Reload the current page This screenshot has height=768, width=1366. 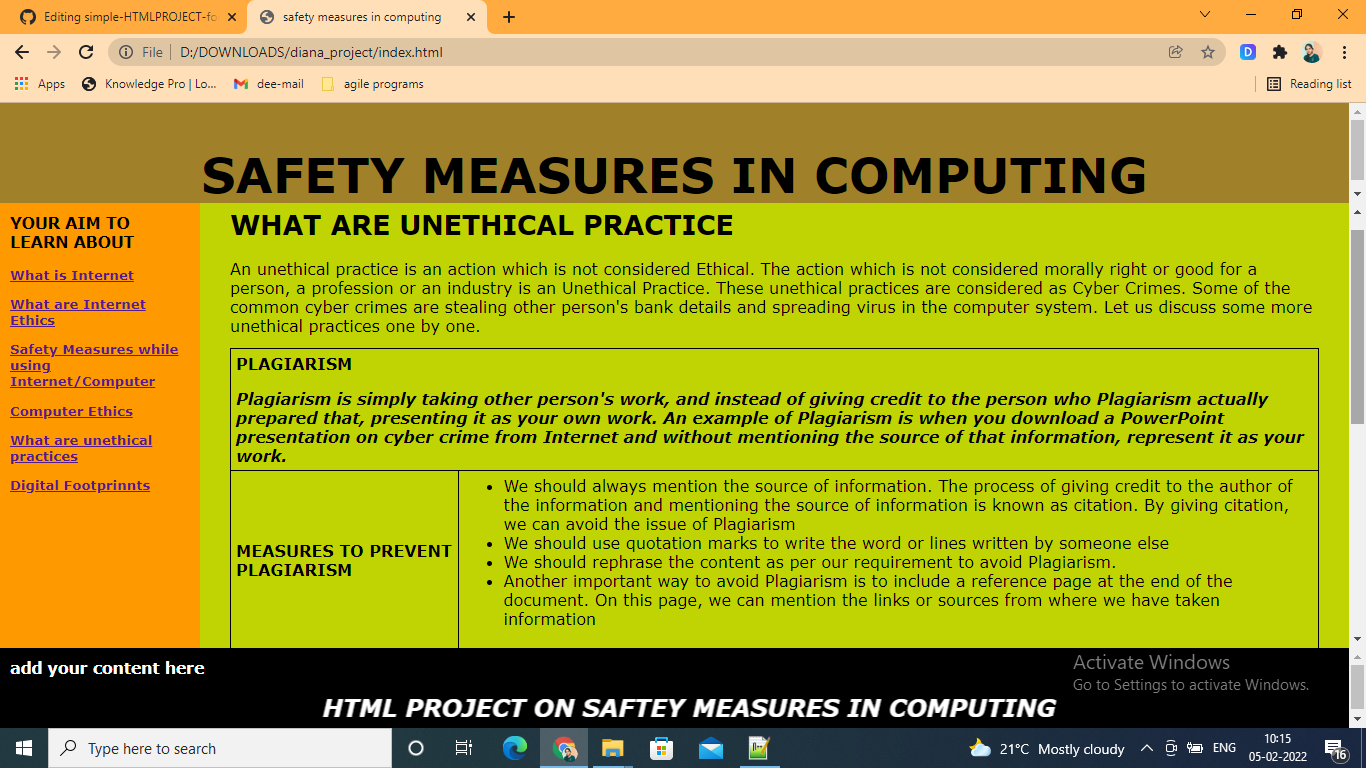(85, 51)
